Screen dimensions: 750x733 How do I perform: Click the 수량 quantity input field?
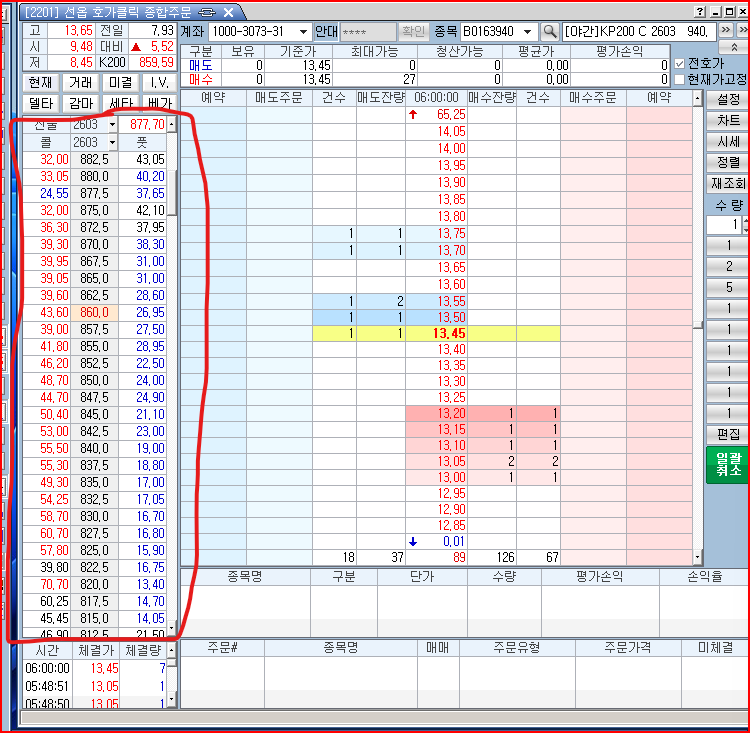pos(724,225)
